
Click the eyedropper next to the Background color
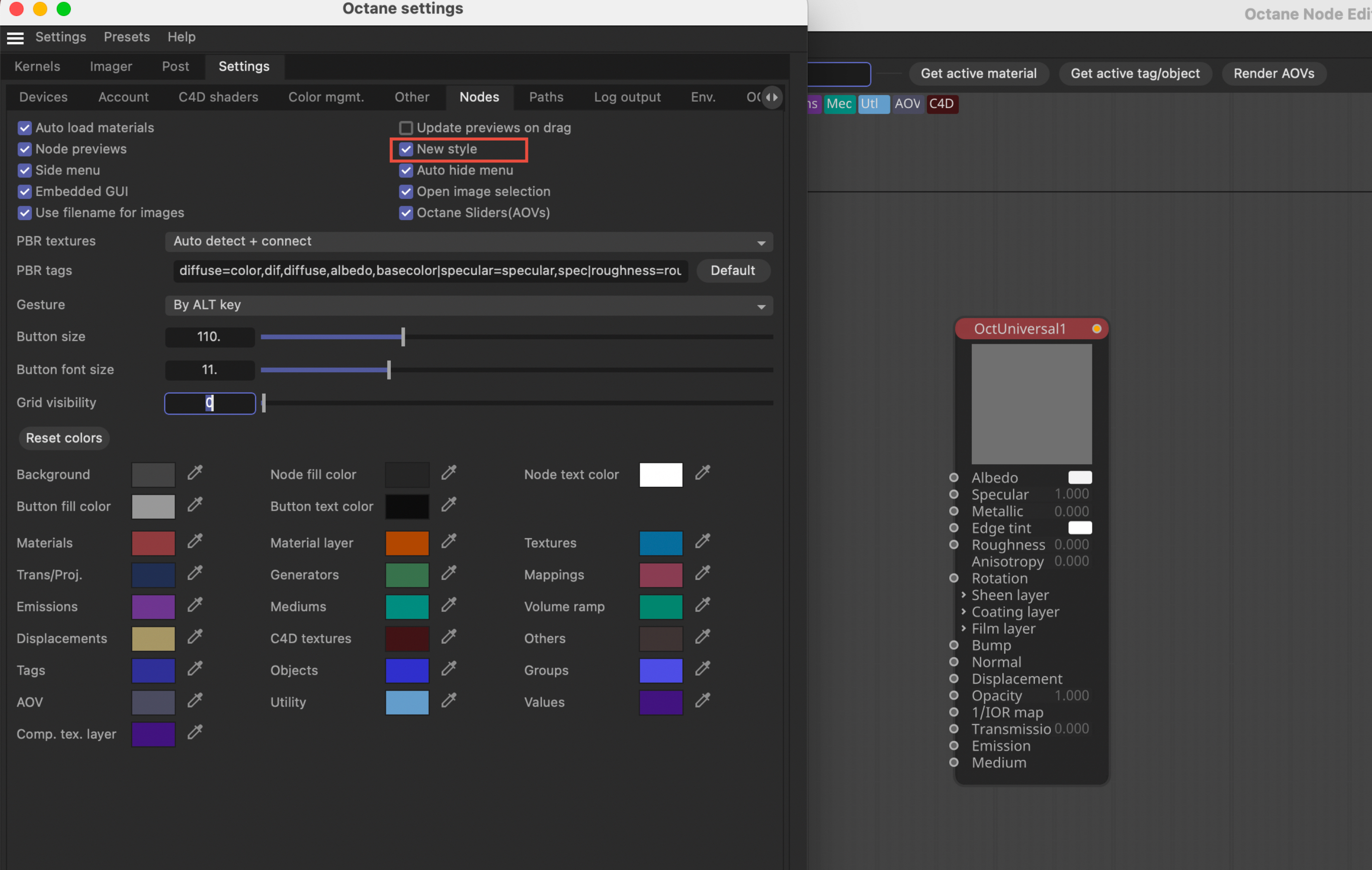[x=195, y=472]
